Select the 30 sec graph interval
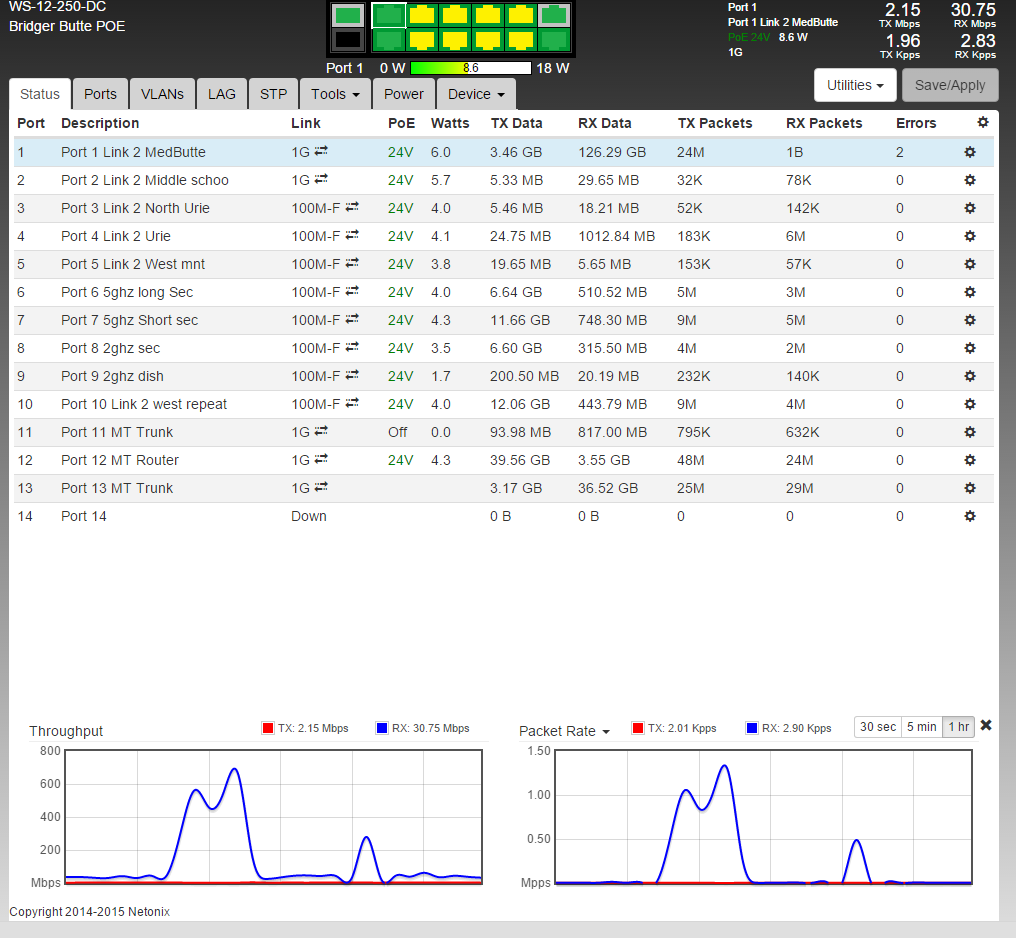 [878, 727]
